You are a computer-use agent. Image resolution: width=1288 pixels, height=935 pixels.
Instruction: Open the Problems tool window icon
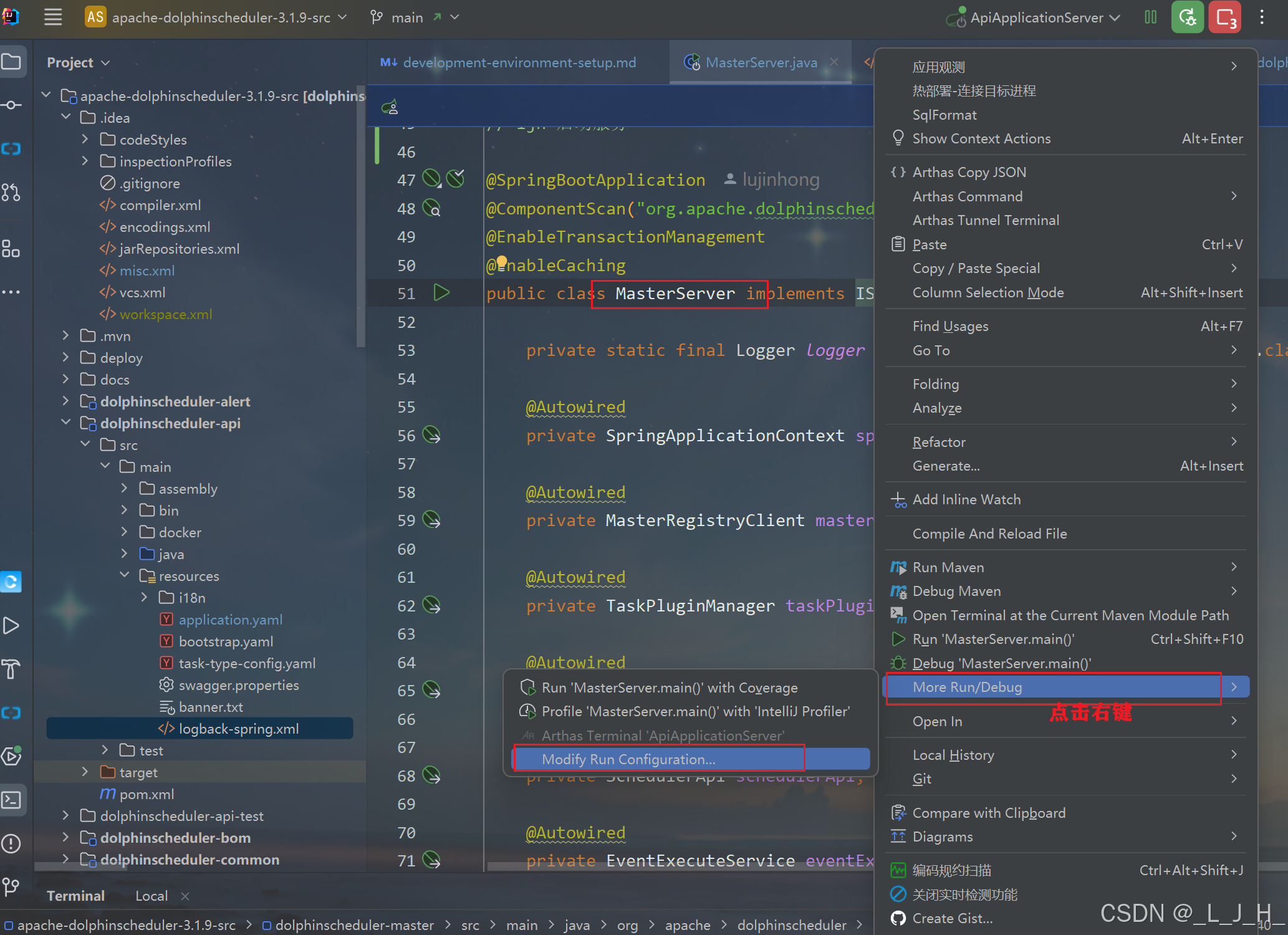tap(12, 843)
